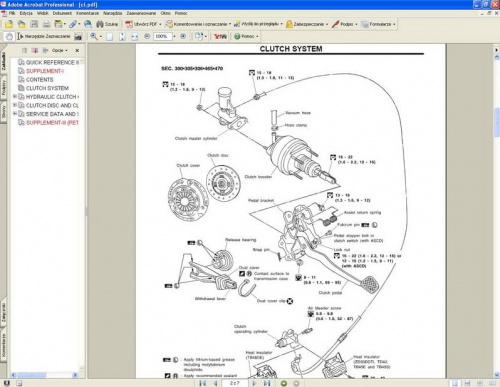Click the Utwórz PDF button
Image resolution: width=500 pixels, height=387 pixels.
(x=143, y=24)
